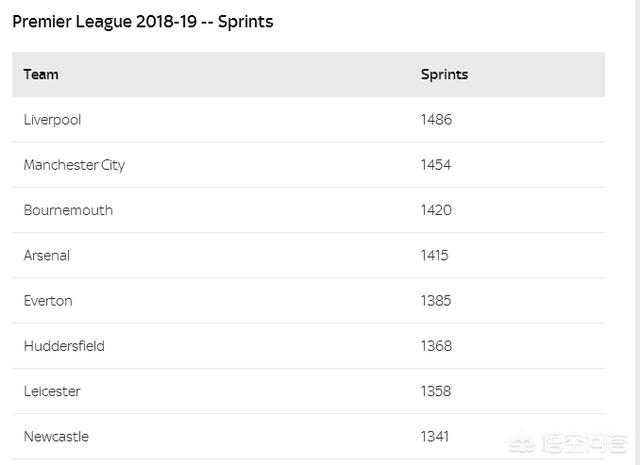Select the Liverpool team name
The width and height of the screenshot is (640, 465).
pos(52,120)
